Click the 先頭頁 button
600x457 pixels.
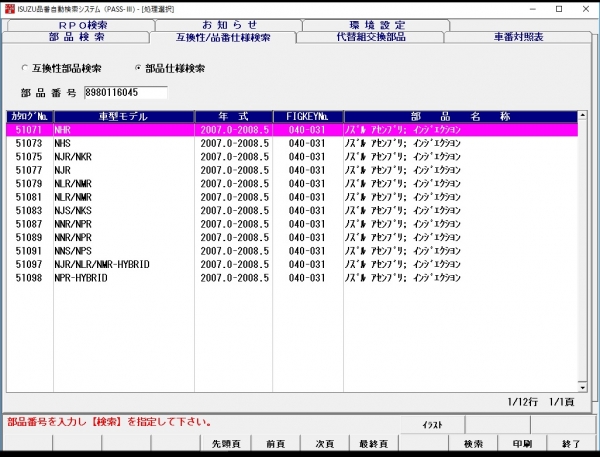point(226,444)
